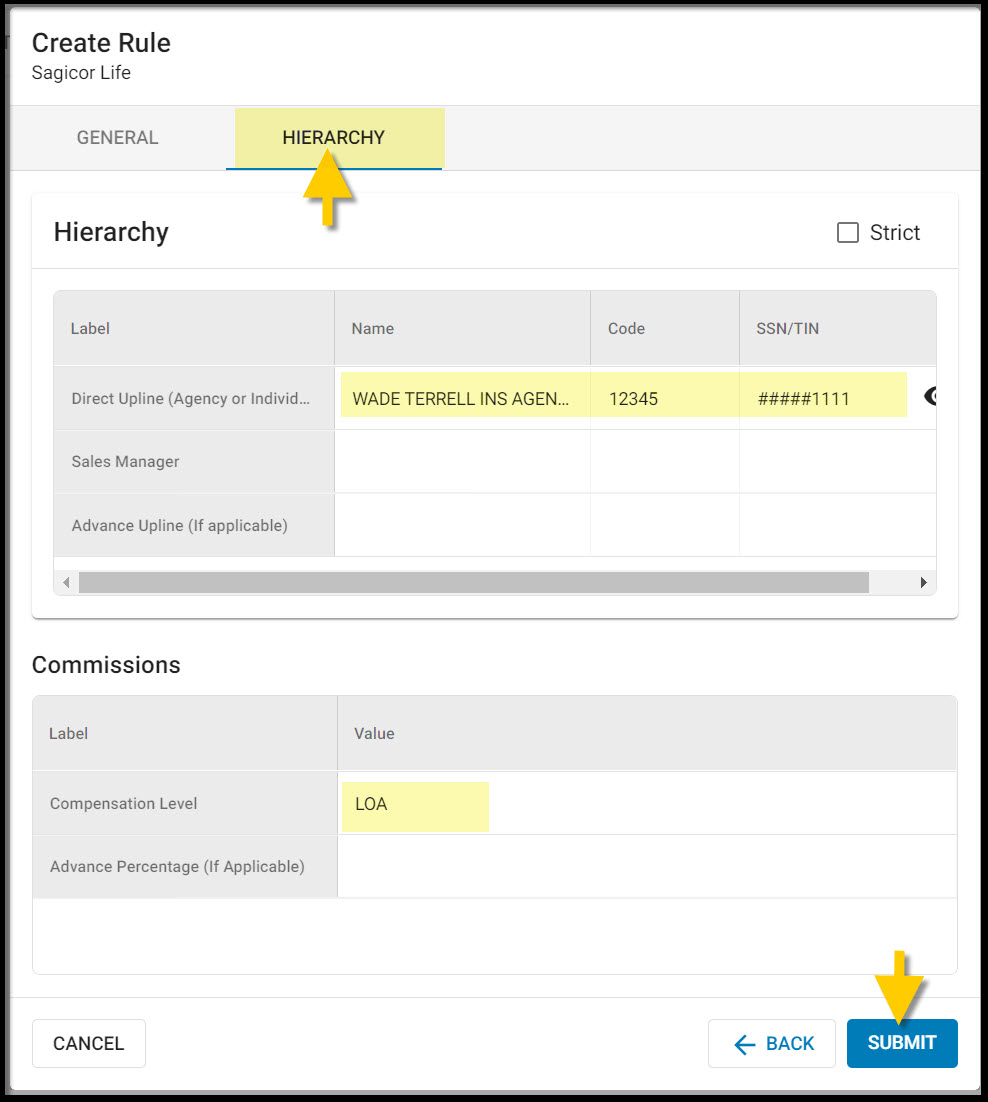Go back using the BACK button
This screenshot has width=988, height=1102.
[772, 1043]
